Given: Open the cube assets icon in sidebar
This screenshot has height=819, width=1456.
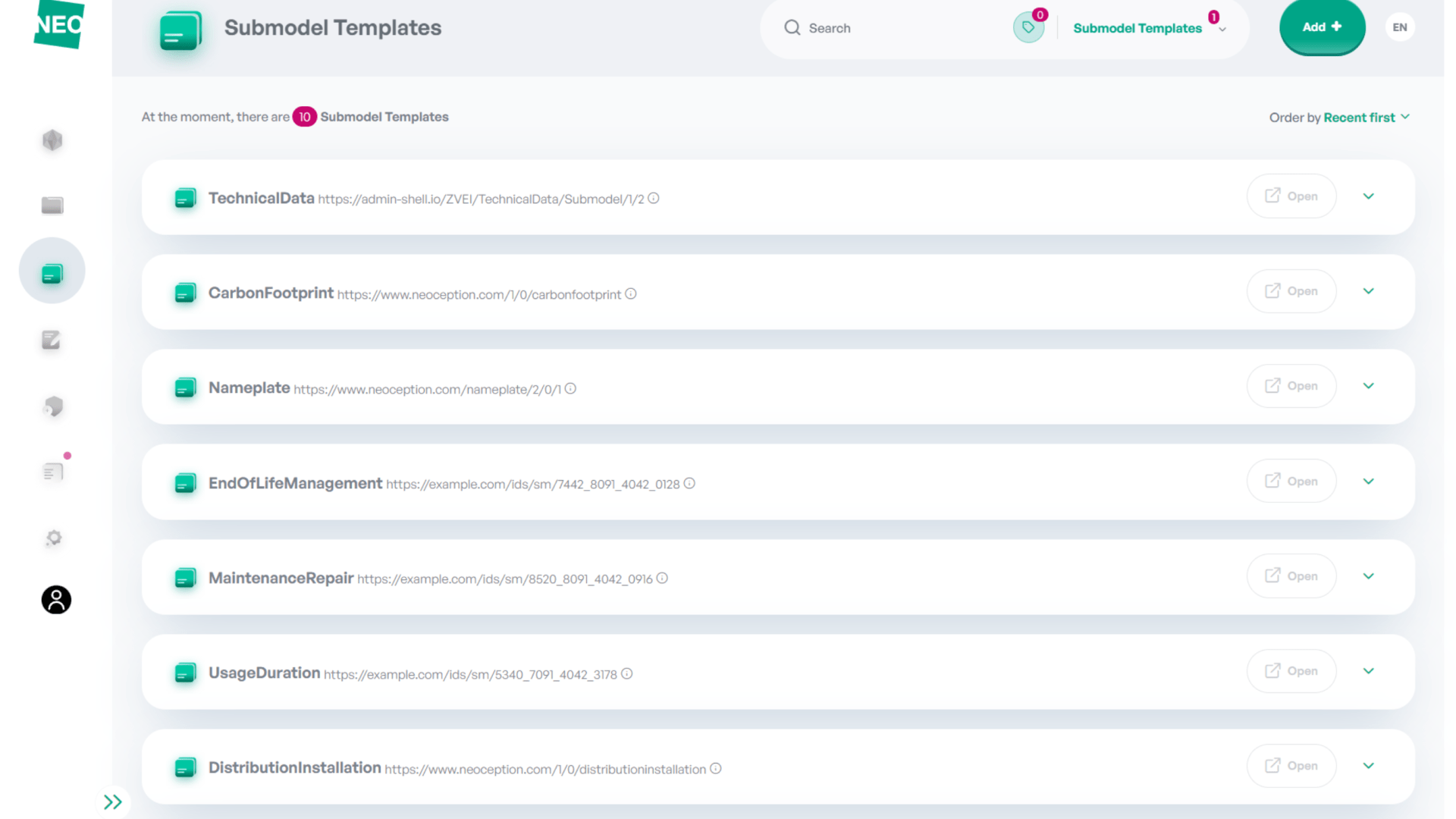Looking at the screenshot, I should point(52,140).
